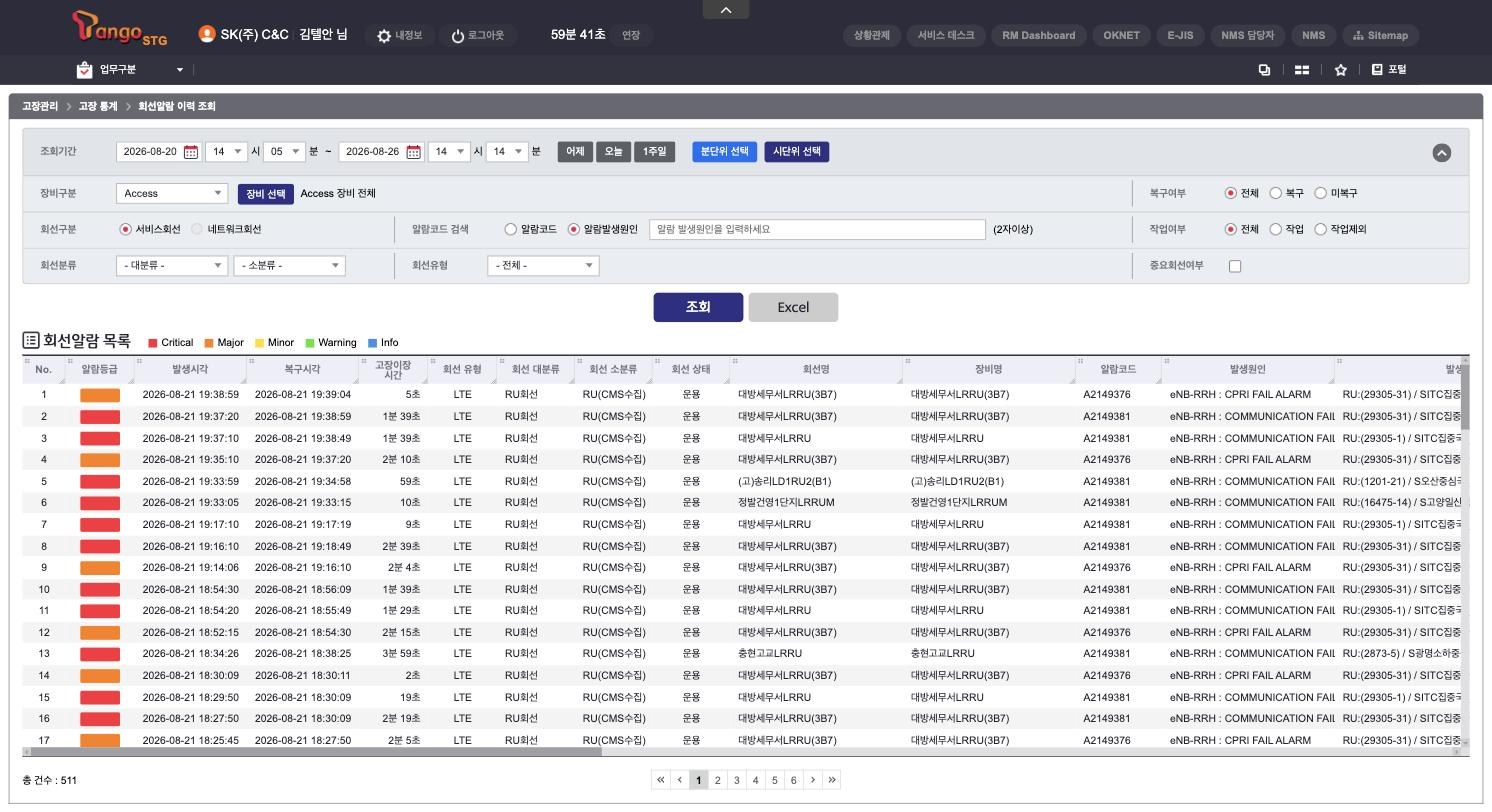Go to the last page of results

832,780
